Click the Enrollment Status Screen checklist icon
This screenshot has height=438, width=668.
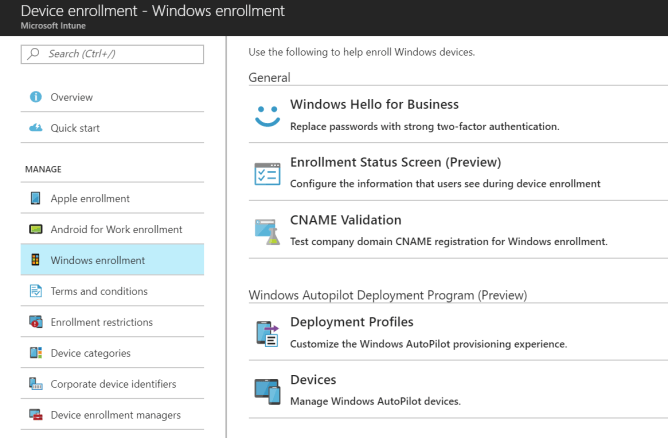click(x=267, y=173)
